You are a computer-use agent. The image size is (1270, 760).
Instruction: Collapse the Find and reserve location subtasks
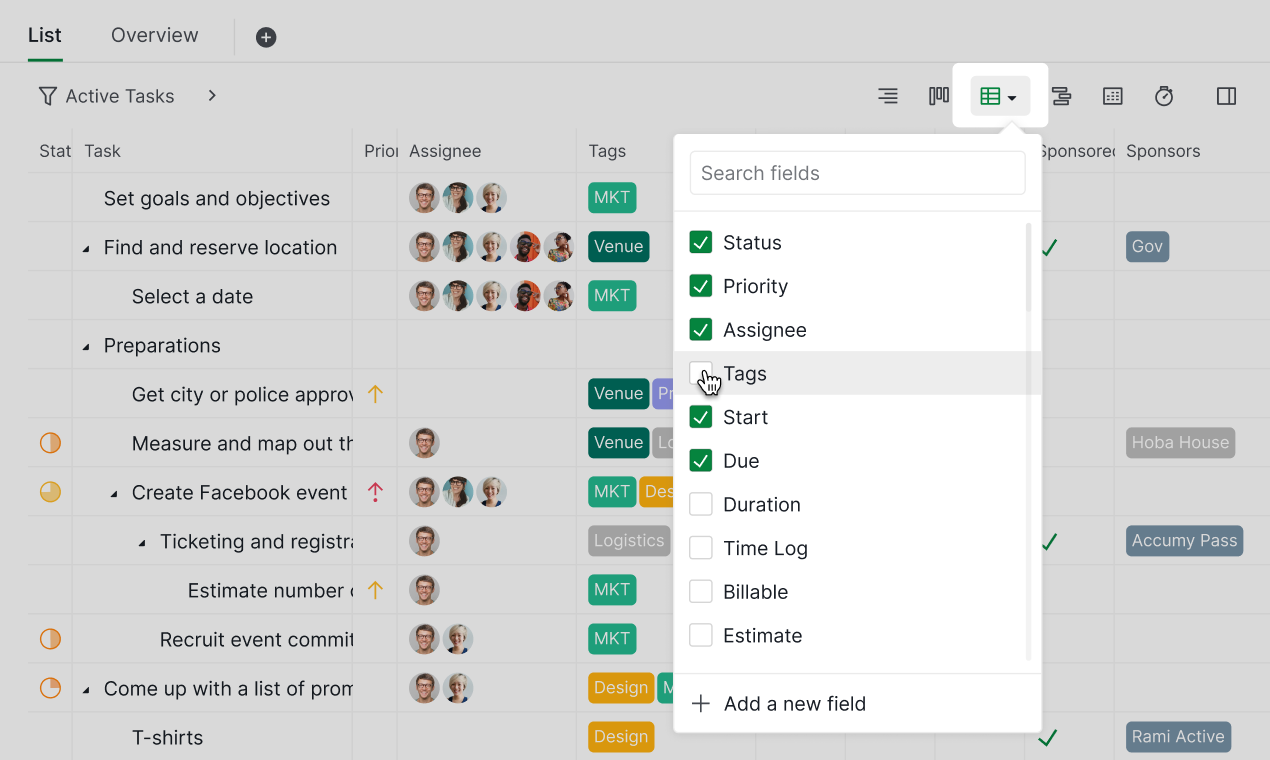[x=85, y=248]
